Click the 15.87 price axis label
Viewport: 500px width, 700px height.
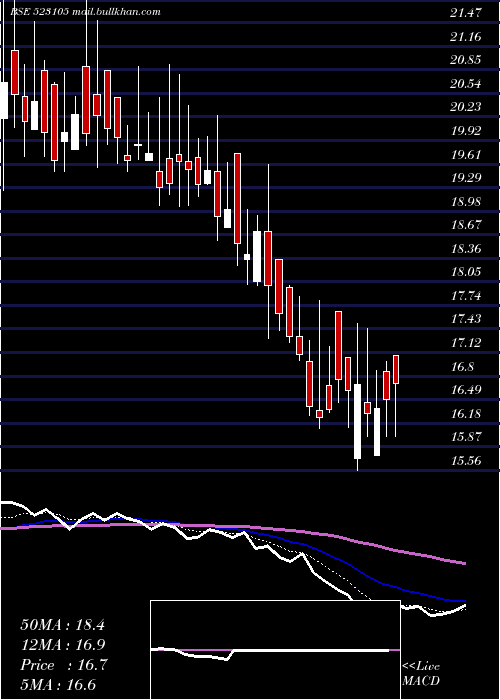(x=466, y=437)
